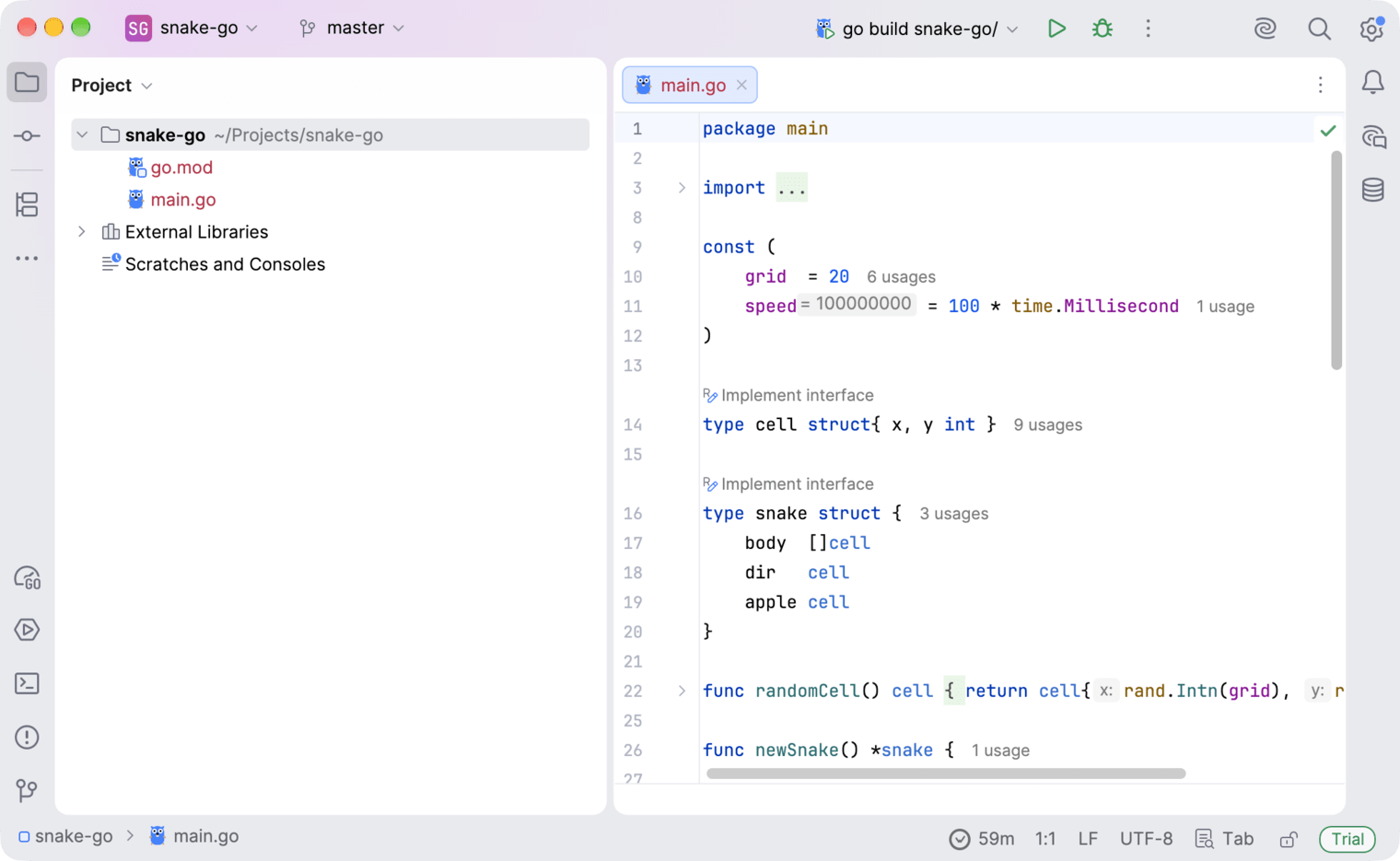The width and height of the screenshot is (1400, 861).
Task: Open the Database tool window
Action: click(1372, 190)
